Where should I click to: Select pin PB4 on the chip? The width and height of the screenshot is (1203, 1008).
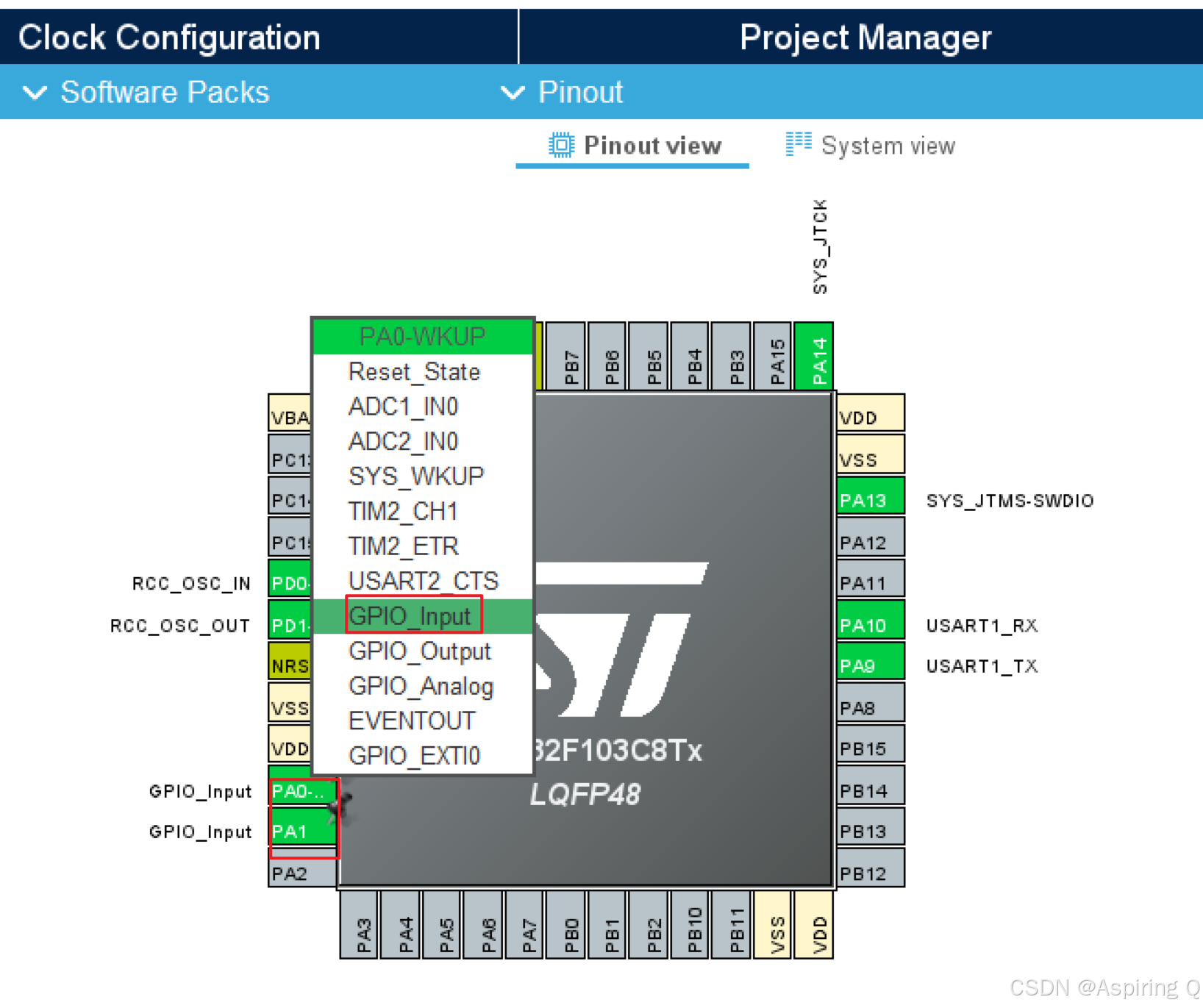690,356
